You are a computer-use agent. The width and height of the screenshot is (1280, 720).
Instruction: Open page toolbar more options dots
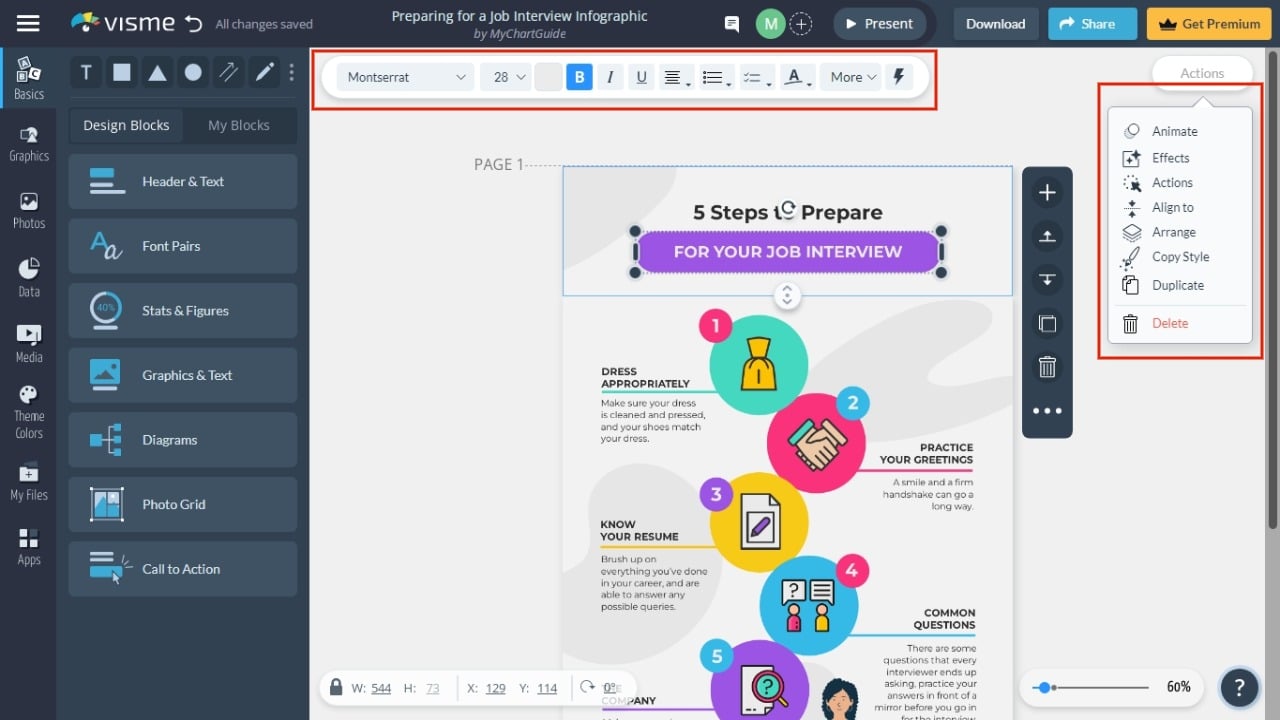pos(1047,411)
